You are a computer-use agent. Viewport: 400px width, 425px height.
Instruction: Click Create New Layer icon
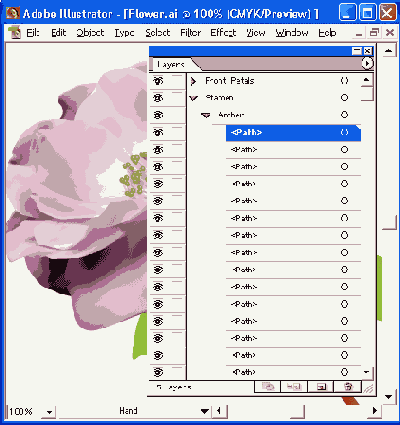pyautogui.click(x=321, y=387)
